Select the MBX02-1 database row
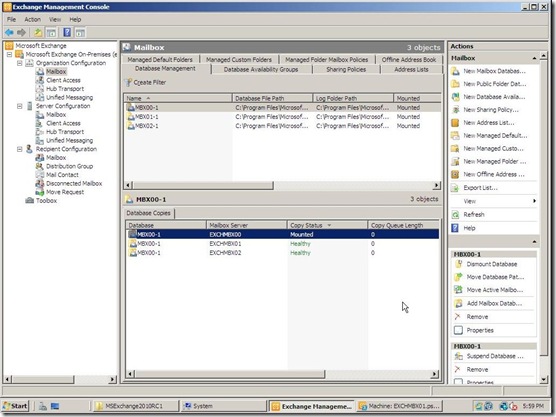The width and height of the screenshot is (556, 417). (282, 126)
